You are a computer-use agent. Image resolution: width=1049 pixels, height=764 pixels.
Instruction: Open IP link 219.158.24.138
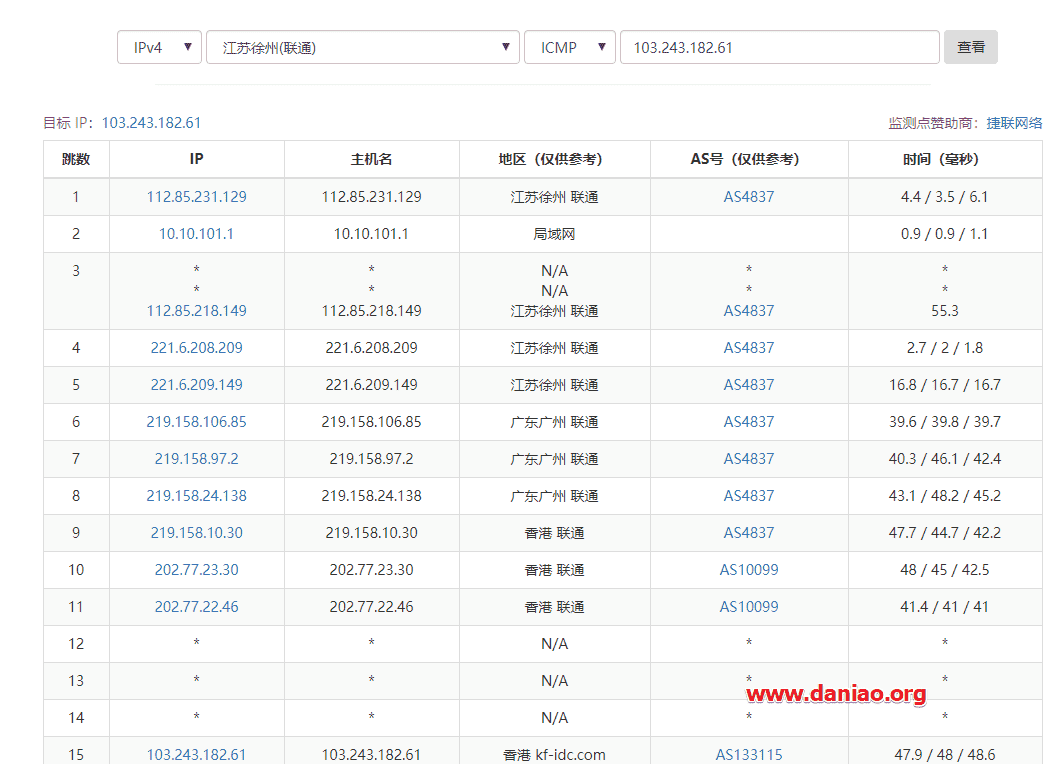[x=196, y=496]
